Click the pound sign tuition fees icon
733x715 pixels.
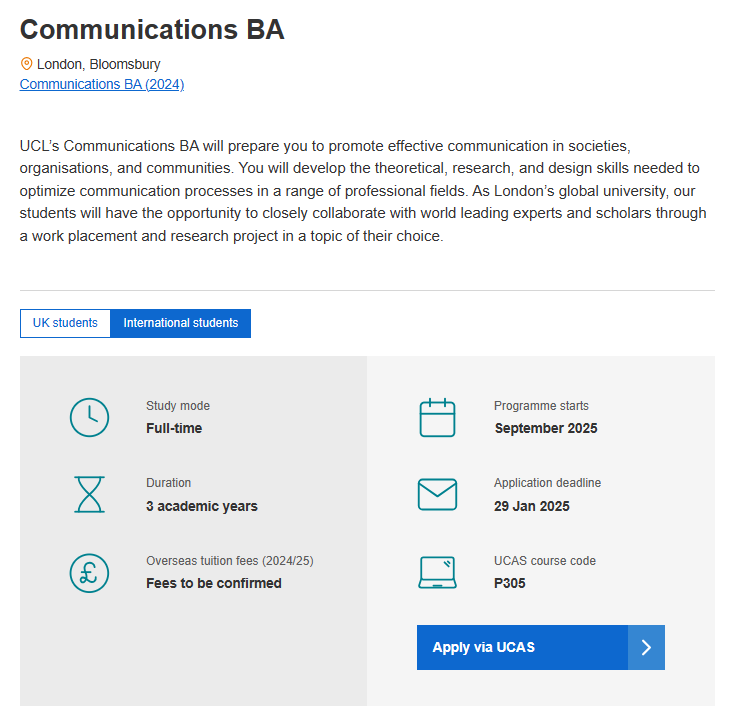89,573
